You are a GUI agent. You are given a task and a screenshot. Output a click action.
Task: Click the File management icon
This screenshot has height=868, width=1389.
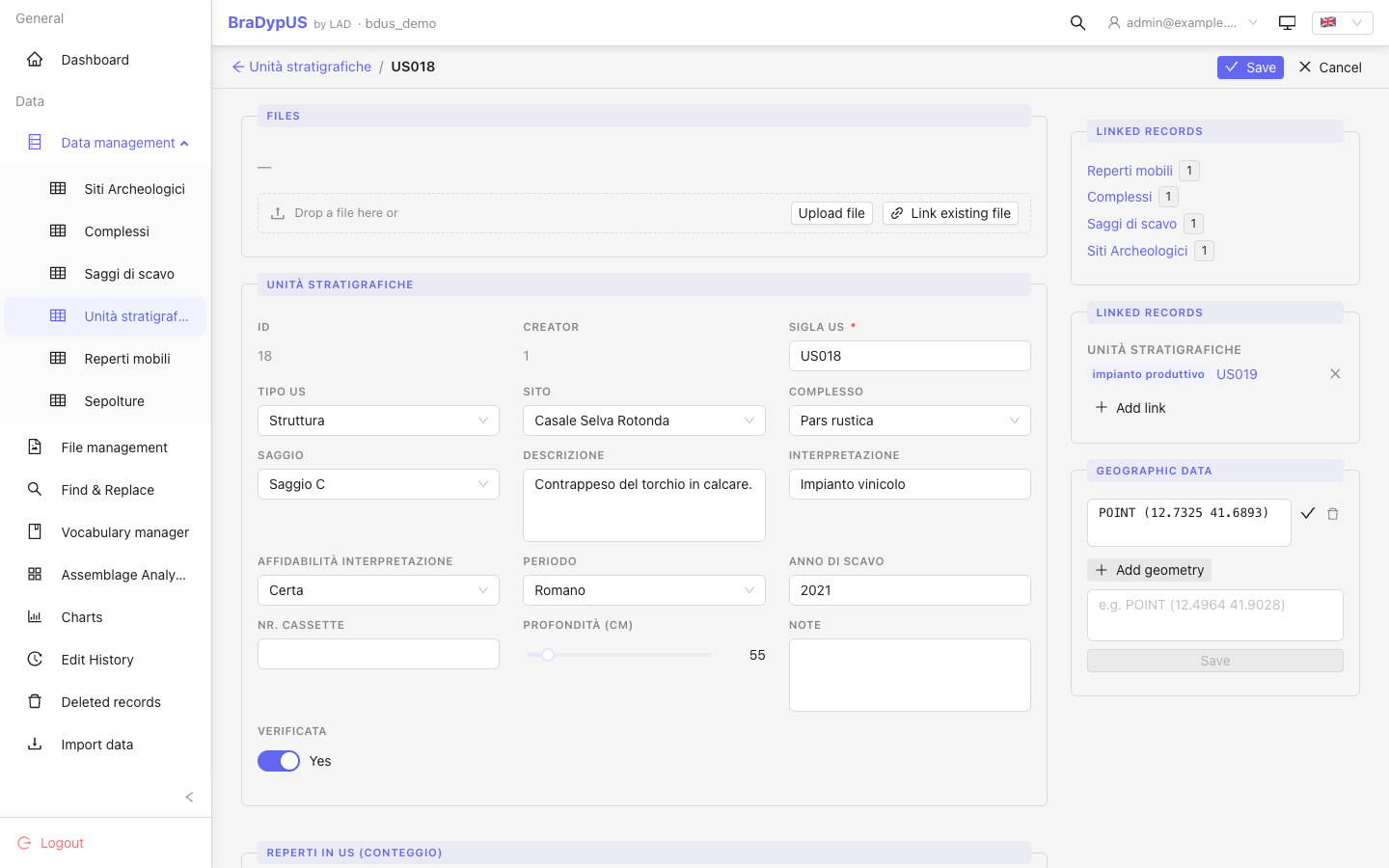pos(35,447)
